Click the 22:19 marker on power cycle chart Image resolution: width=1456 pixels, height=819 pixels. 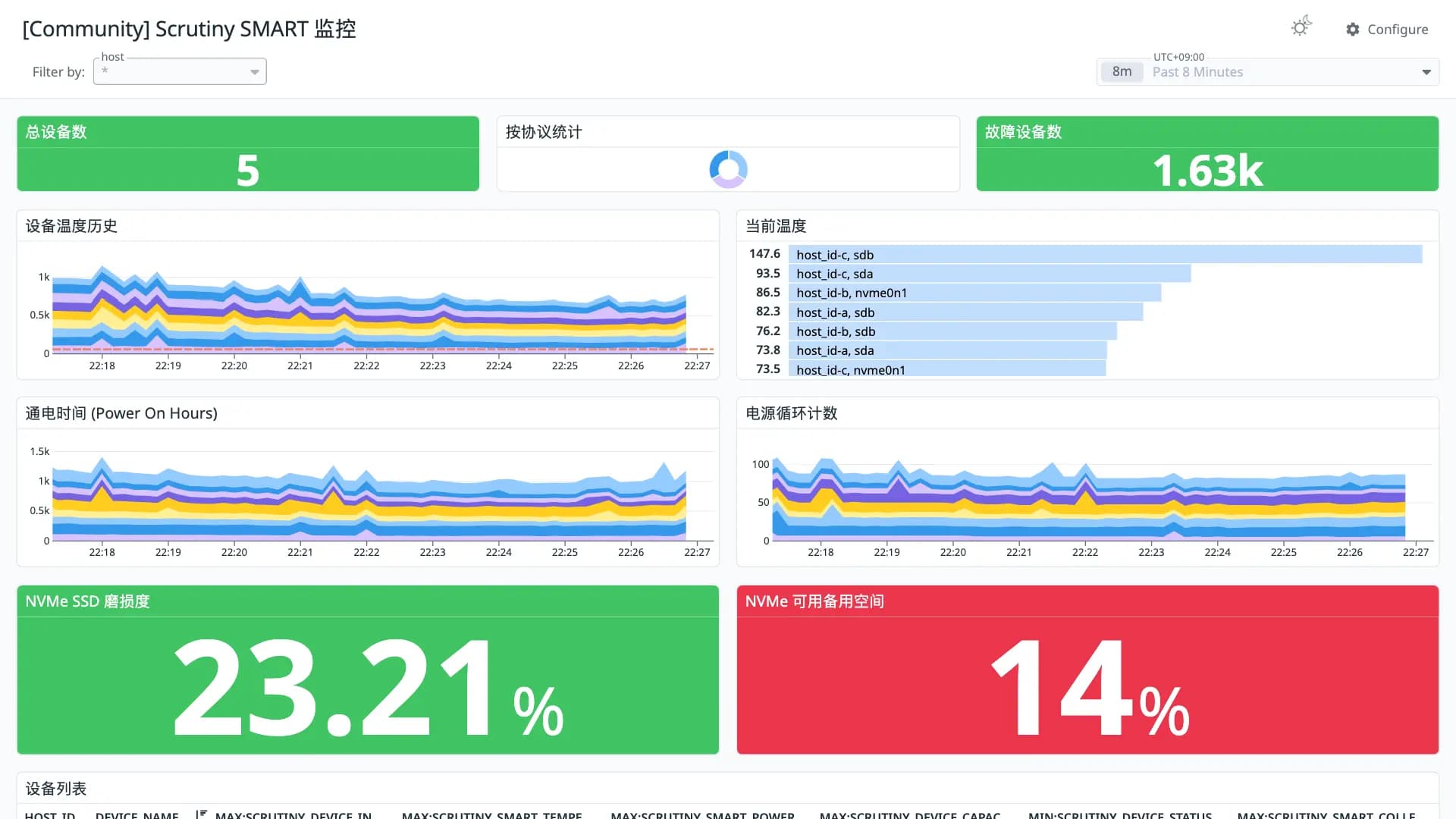tap(886, 552)
